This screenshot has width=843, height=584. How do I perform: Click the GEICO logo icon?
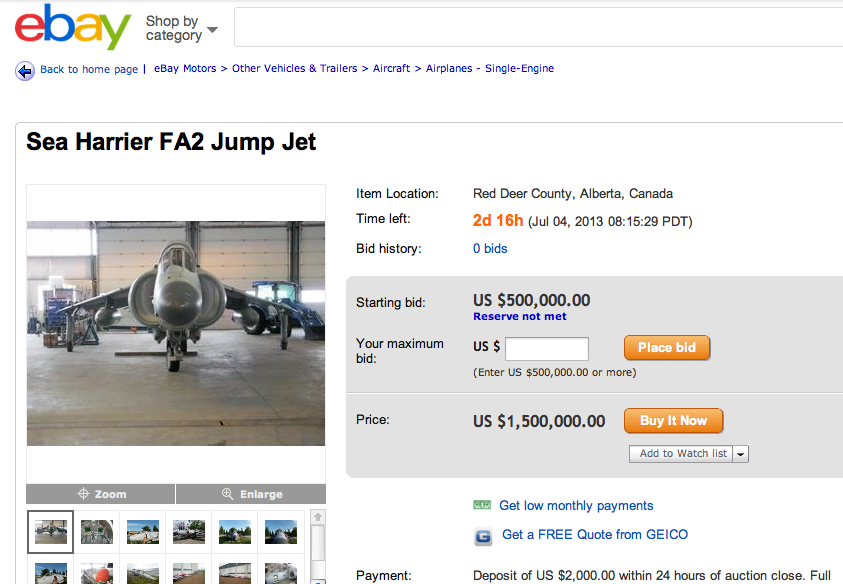483,536
